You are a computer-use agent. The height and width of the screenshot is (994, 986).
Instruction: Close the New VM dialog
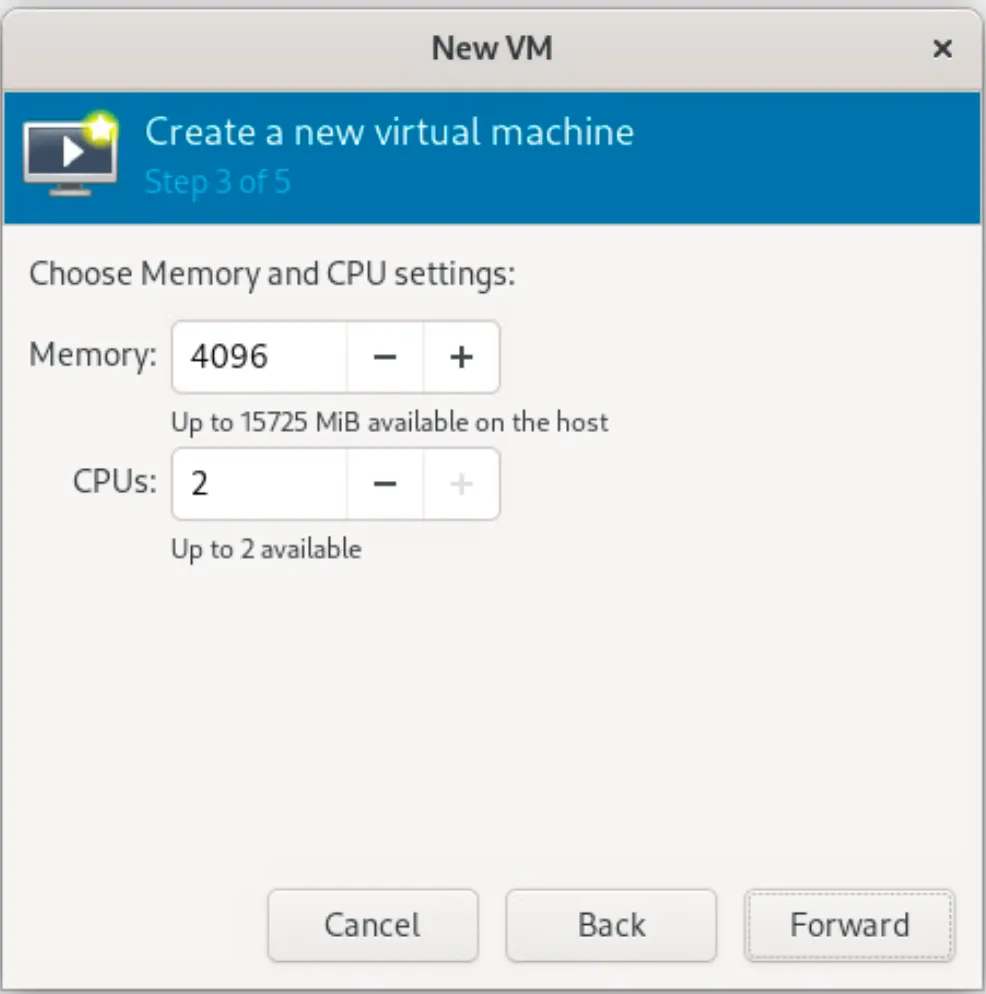[942, 48]
